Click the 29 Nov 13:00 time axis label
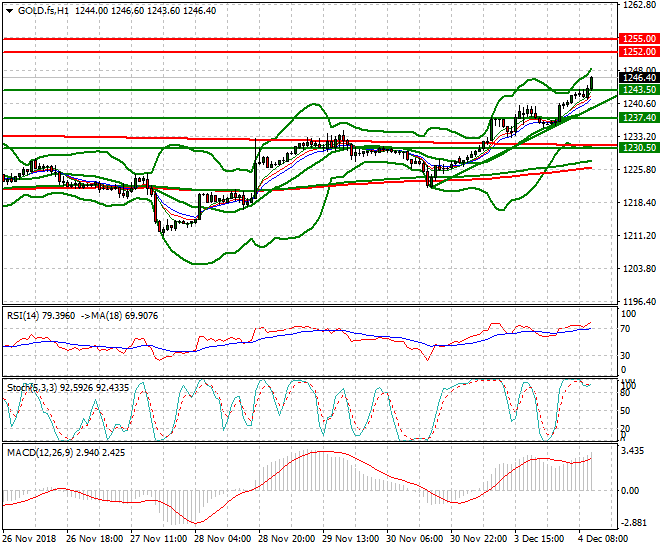Image resolution: width=660 pixels, height=550 pixels. click(351, 539)
